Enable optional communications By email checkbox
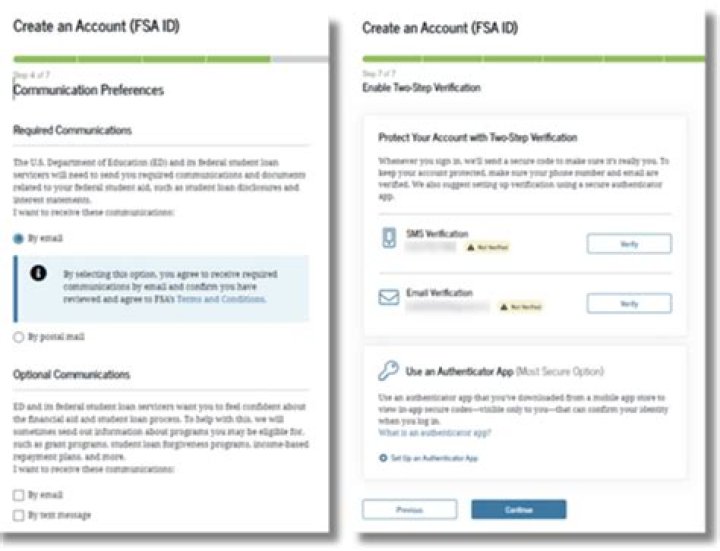 click(x=18, y=495)
